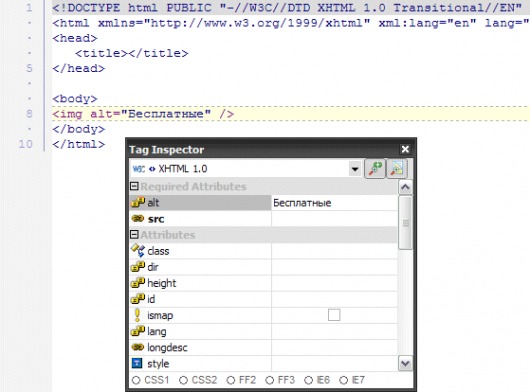Click line number 10 in the gutter

point(25,144)
